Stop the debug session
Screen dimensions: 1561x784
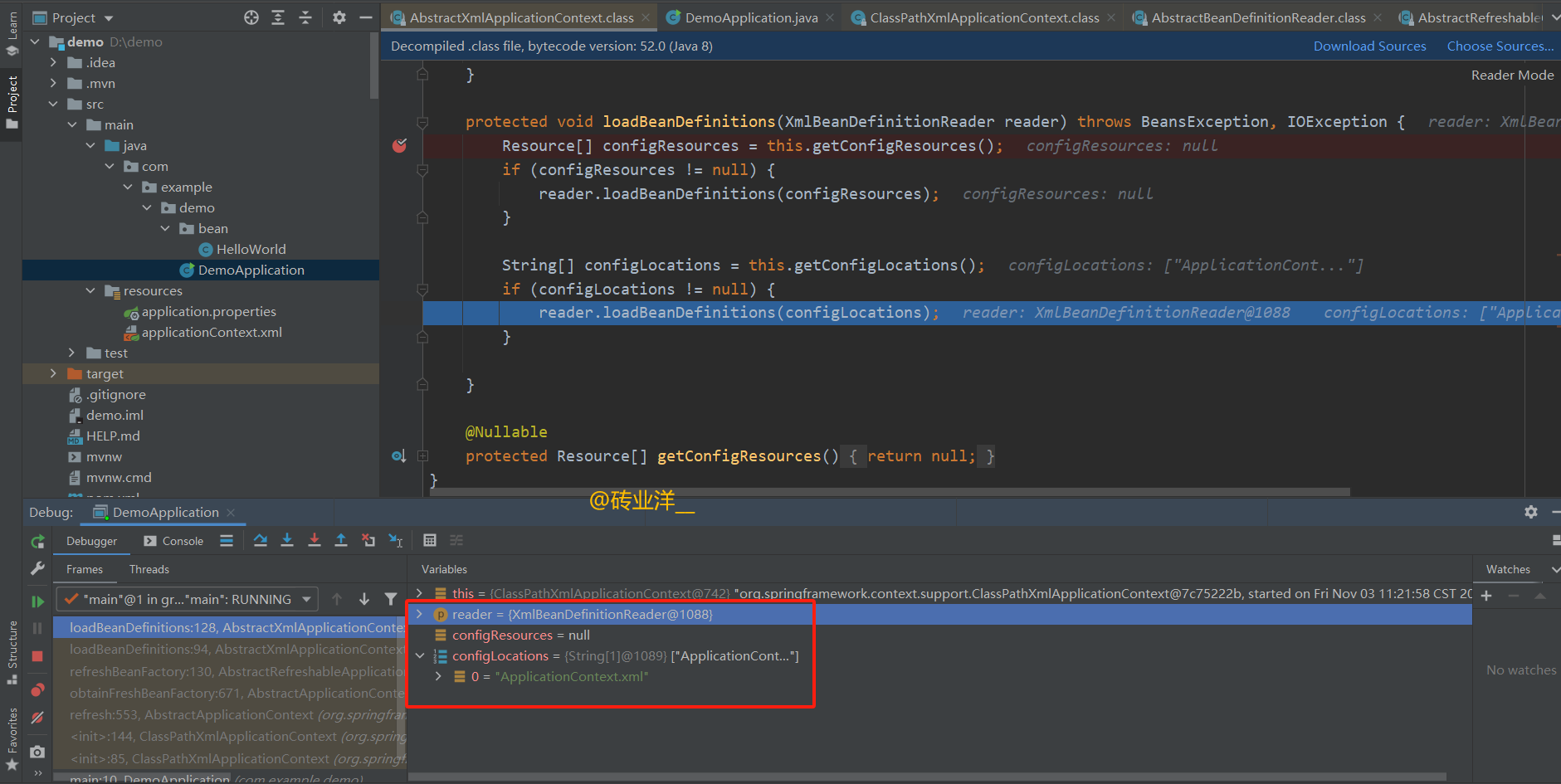click(x=37, y=656)
